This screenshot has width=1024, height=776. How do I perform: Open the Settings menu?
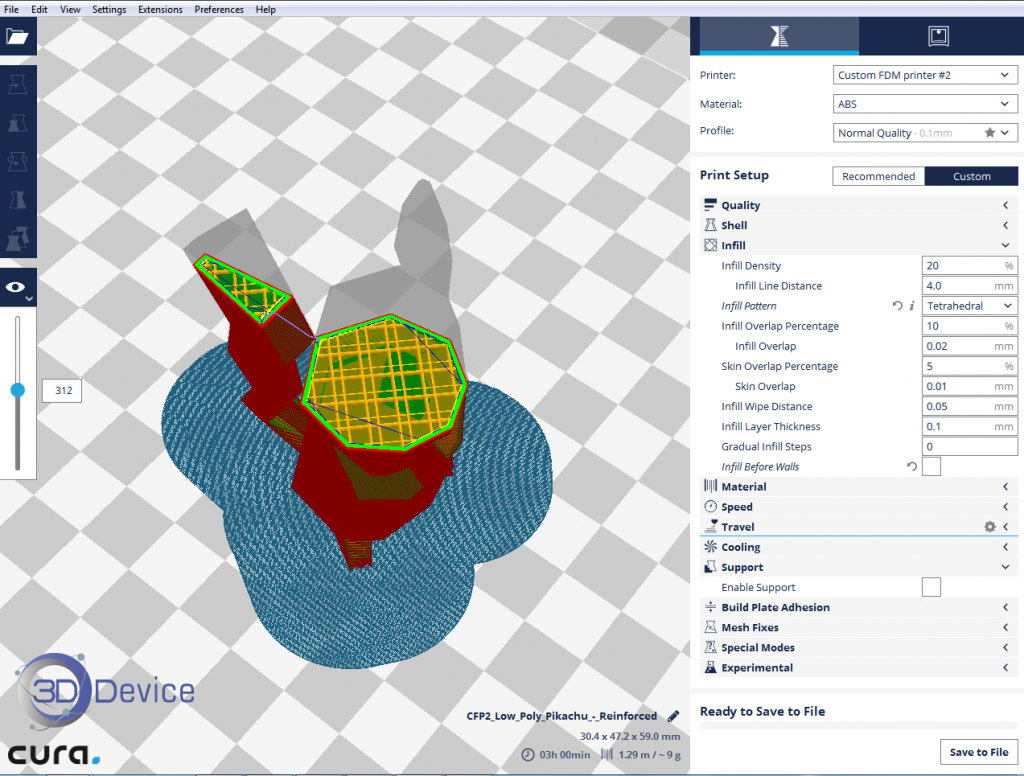coord(109,9)
